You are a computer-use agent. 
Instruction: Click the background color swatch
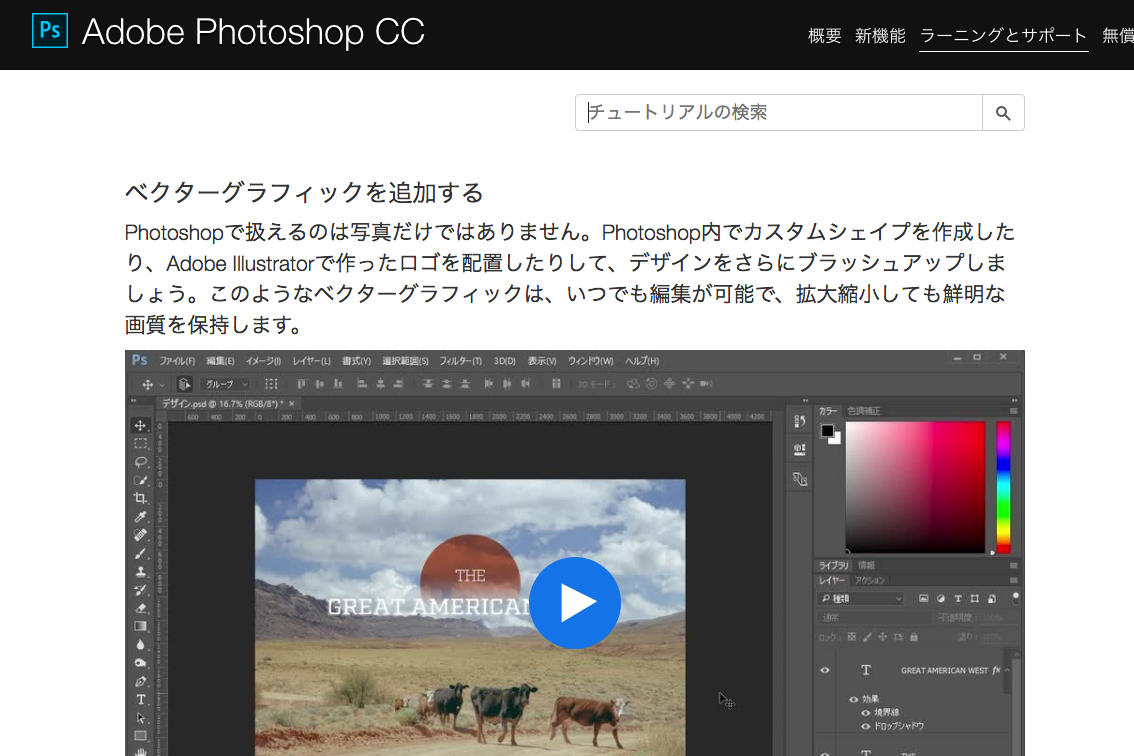tap(836, 439)
